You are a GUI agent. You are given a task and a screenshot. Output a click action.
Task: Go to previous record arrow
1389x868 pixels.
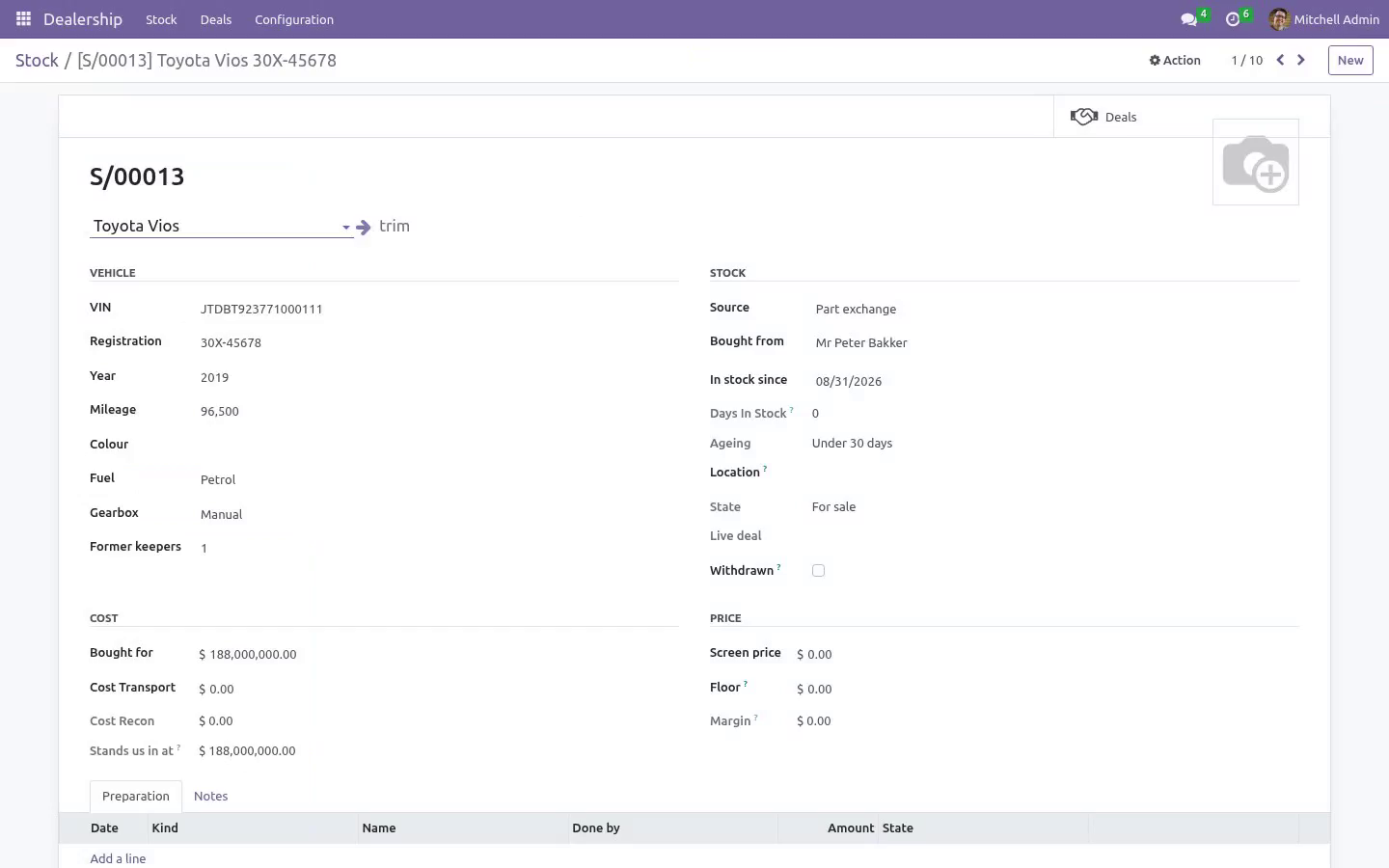coord(1280,60)
